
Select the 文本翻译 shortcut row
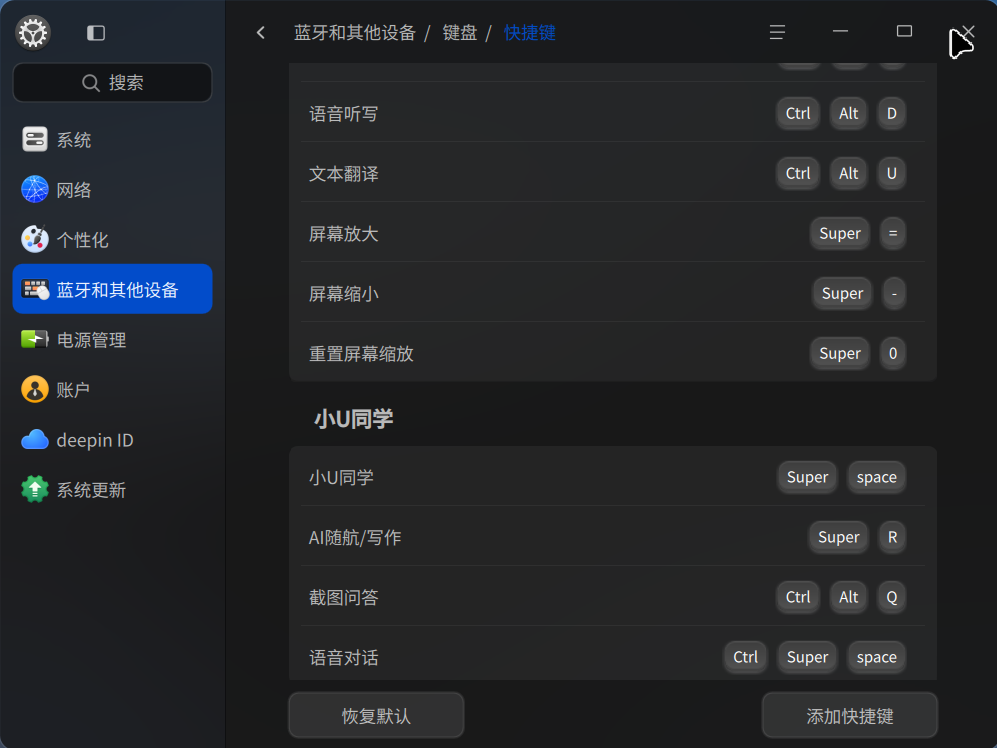[613, 173]
